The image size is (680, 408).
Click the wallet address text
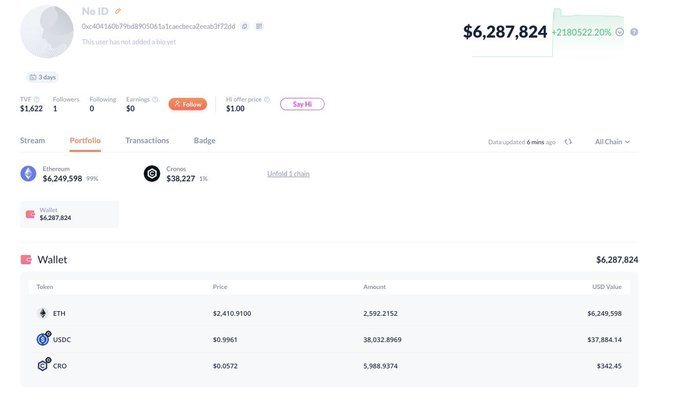[x=158, y=26]
